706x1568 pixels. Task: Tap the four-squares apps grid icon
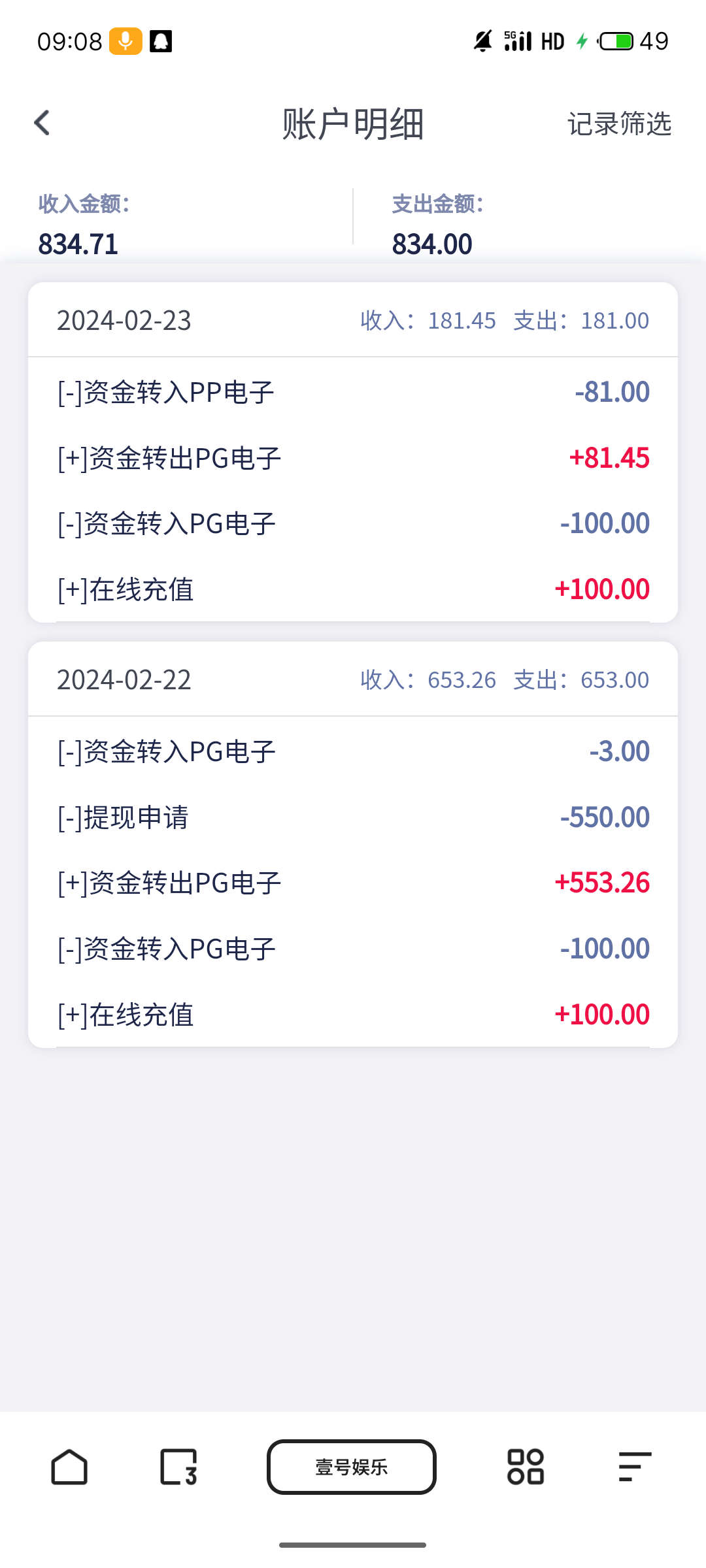526,1467
